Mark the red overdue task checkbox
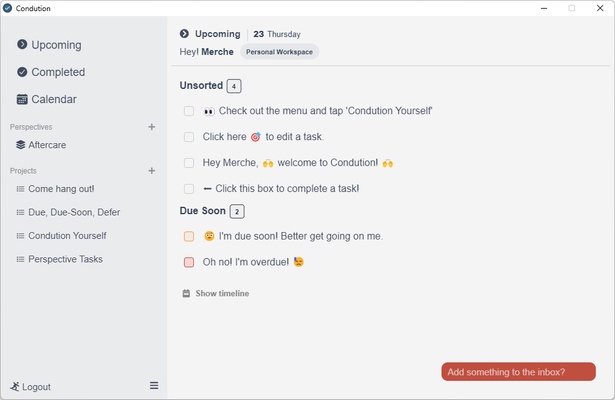The width and height of the screenshot is (615, 400). 189,262
